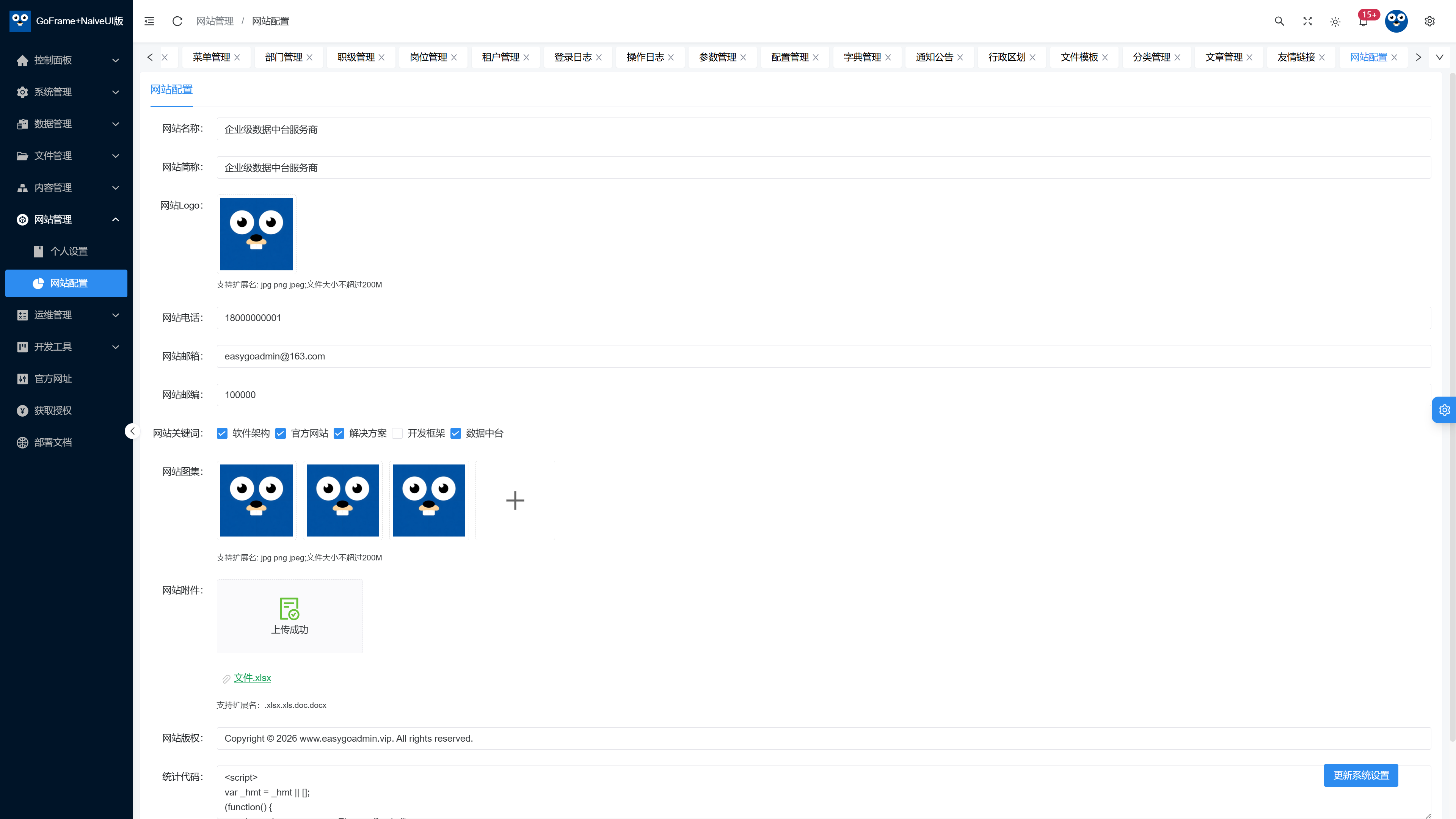
Task: Close the 菜单管理 tab
Action: tap(237, 57)
